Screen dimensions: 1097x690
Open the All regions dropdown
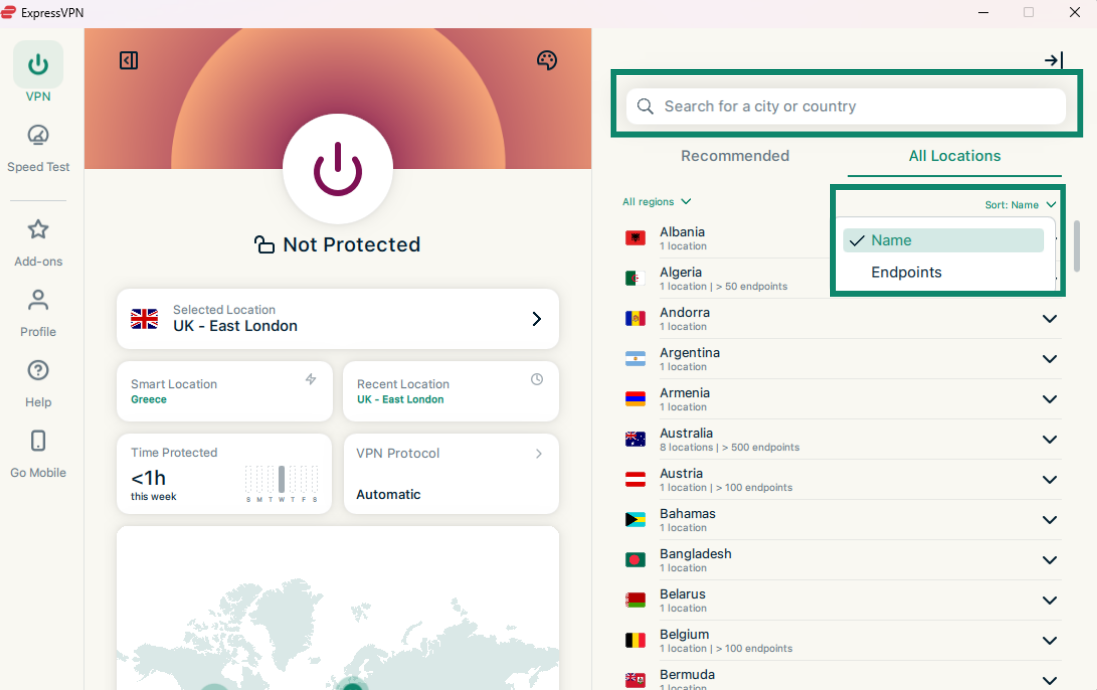pyautogui.click(x=656, y=202)
